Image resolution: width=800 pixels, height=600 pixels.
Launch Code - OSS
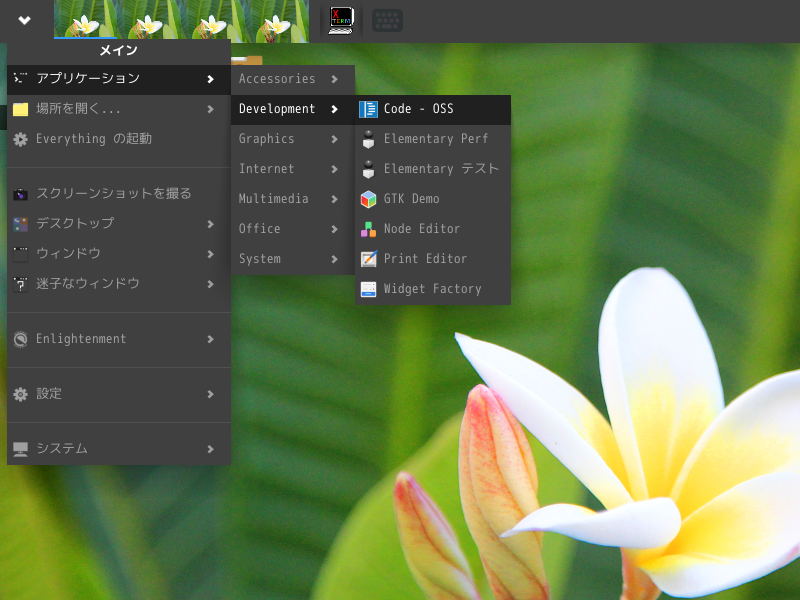pyautogui.click(x=433, y=109)
